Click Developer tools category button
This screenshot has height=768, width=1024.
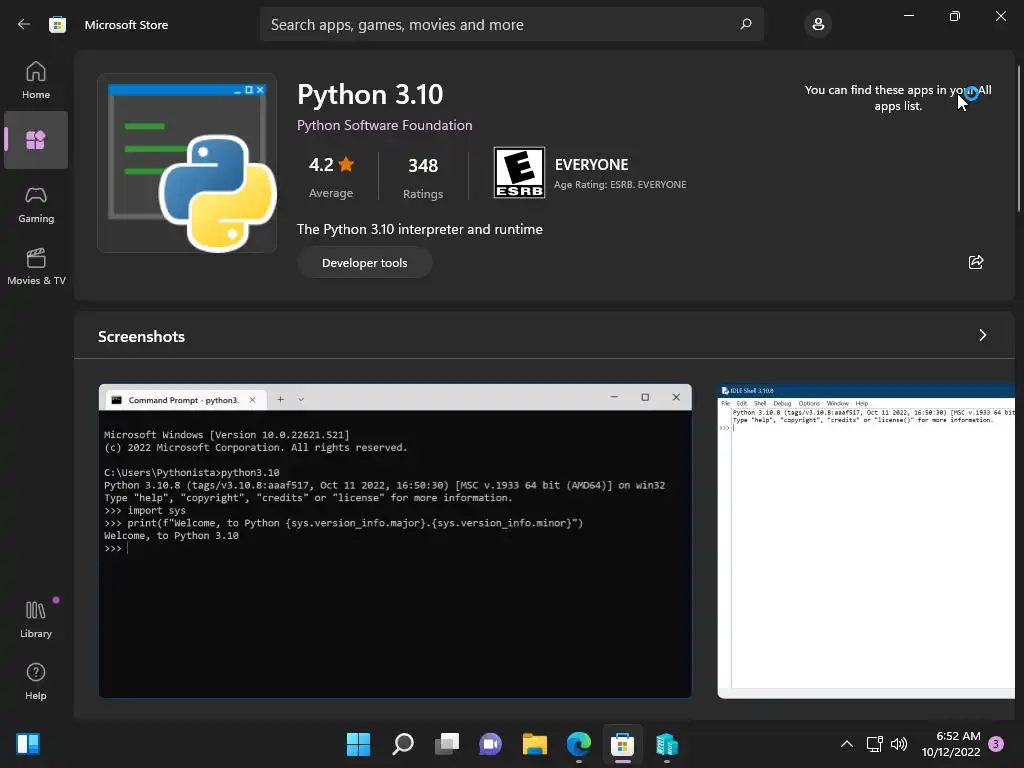point(364,263)
